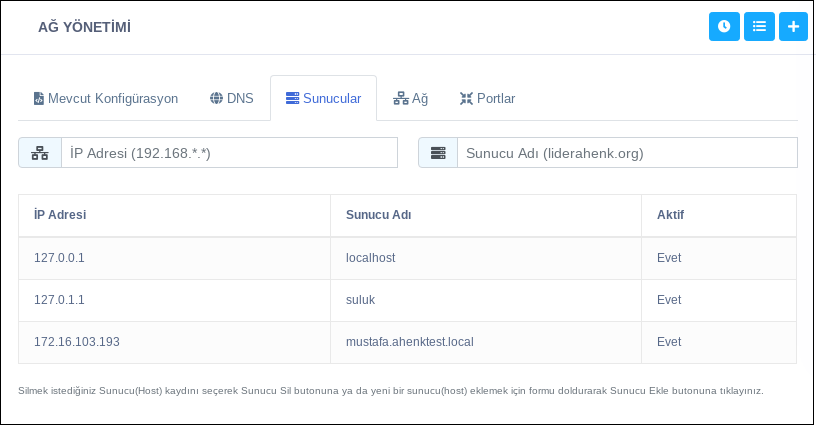Click the İP Adresi column header
The height and width of the screenshot is (428, 816).
[x=60, y=216]
